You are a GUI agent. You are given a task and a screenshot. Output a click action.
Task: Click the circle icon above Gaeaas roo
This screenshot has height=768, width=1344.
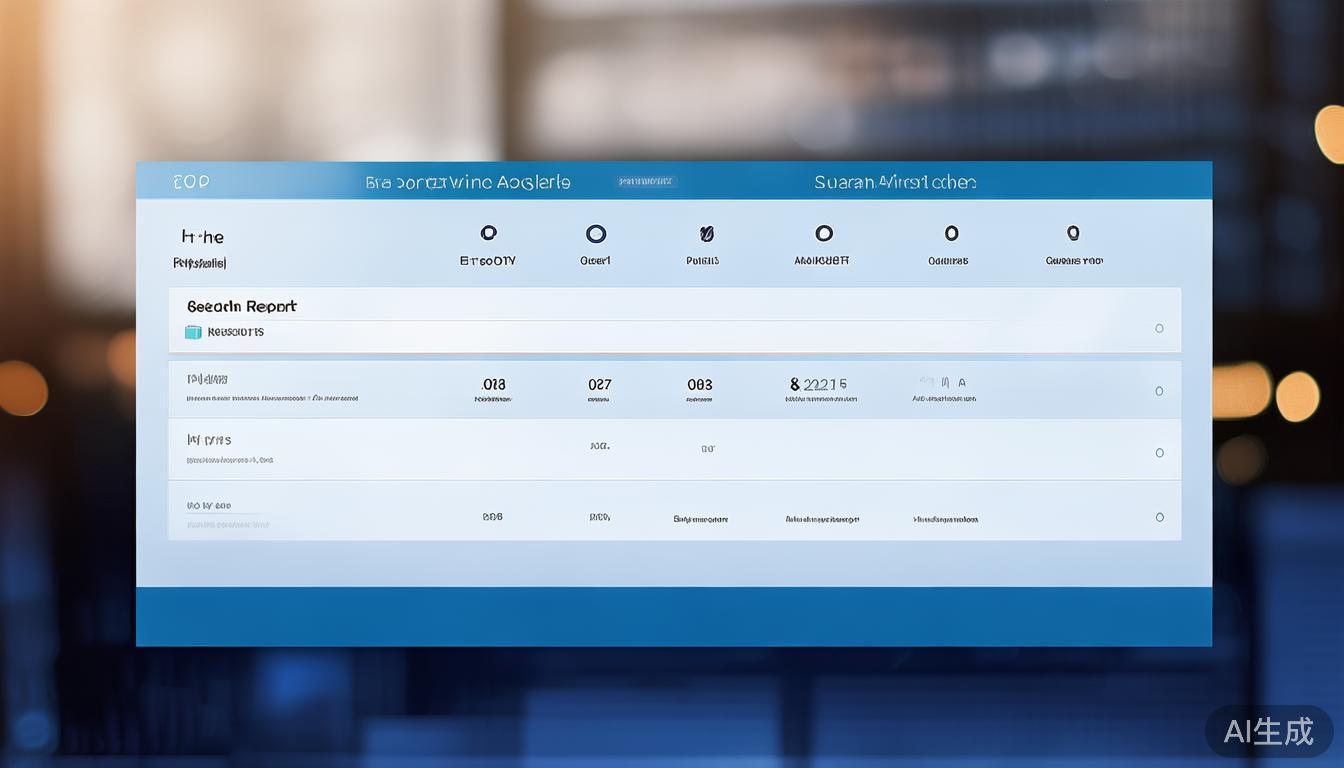1073,233
